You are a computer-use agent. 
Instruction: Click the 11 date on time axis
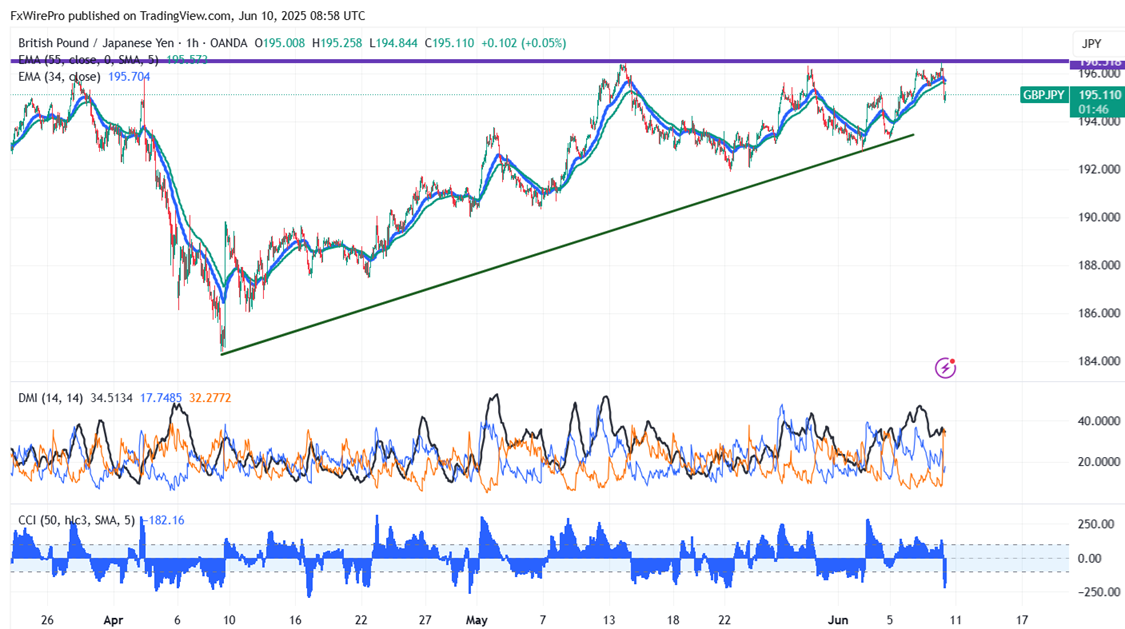click(x=956, y=620)
